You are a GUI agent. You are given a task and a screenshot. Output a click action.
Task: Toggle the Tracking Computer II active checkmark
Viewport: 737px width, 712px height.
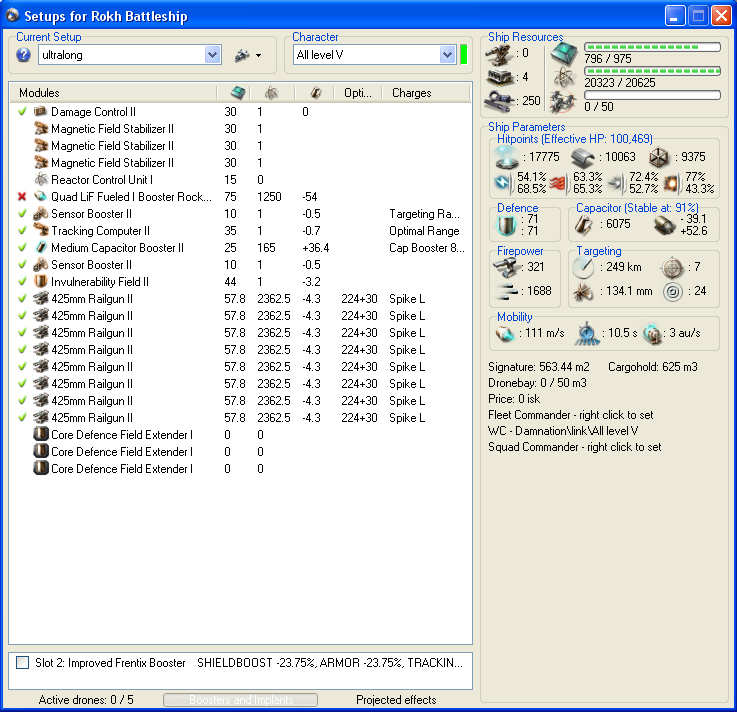point(22,231)
